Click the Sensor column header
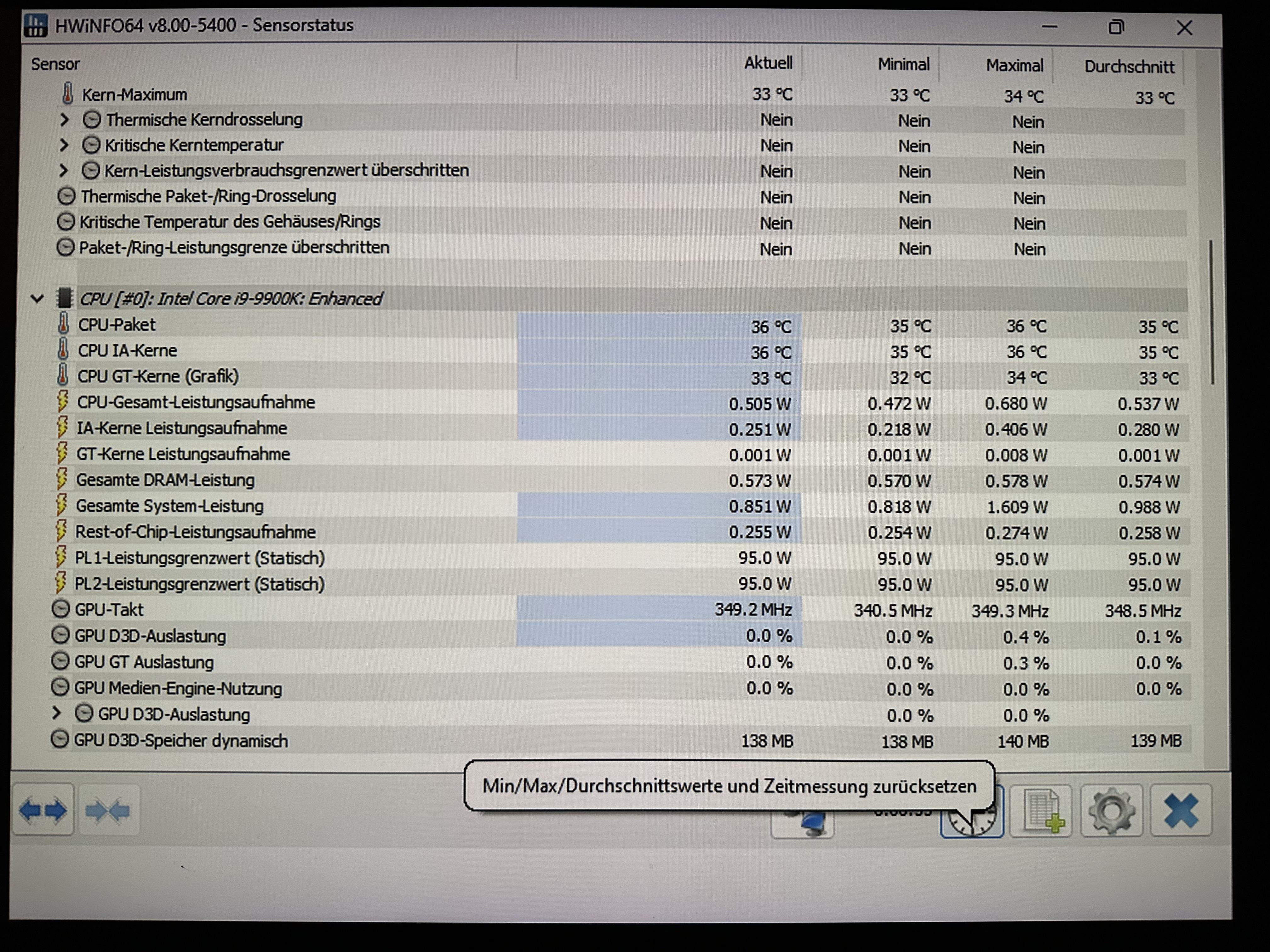 55,64
